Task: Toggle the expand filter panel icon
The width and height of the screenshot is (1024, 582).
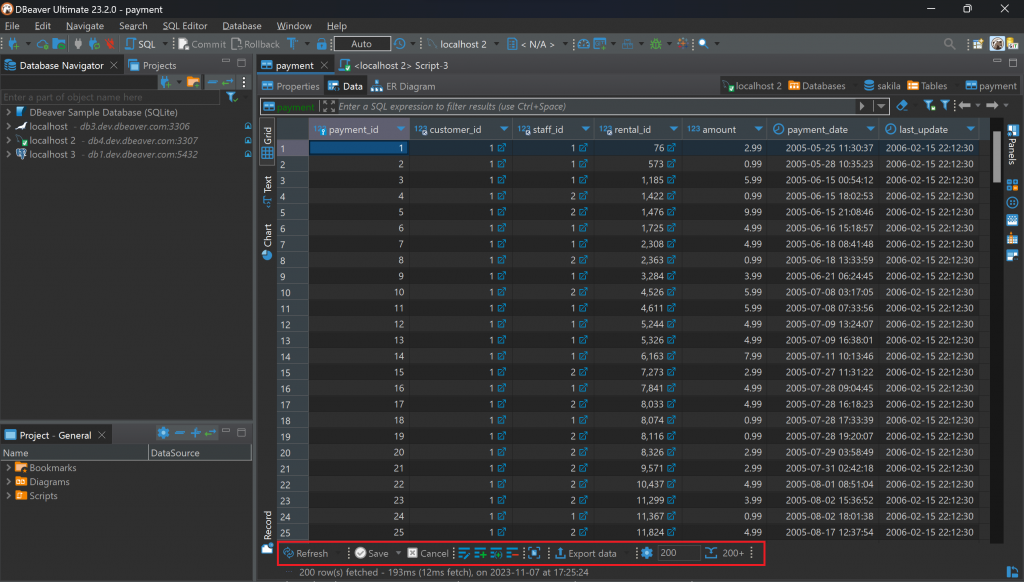Action: 328,106
